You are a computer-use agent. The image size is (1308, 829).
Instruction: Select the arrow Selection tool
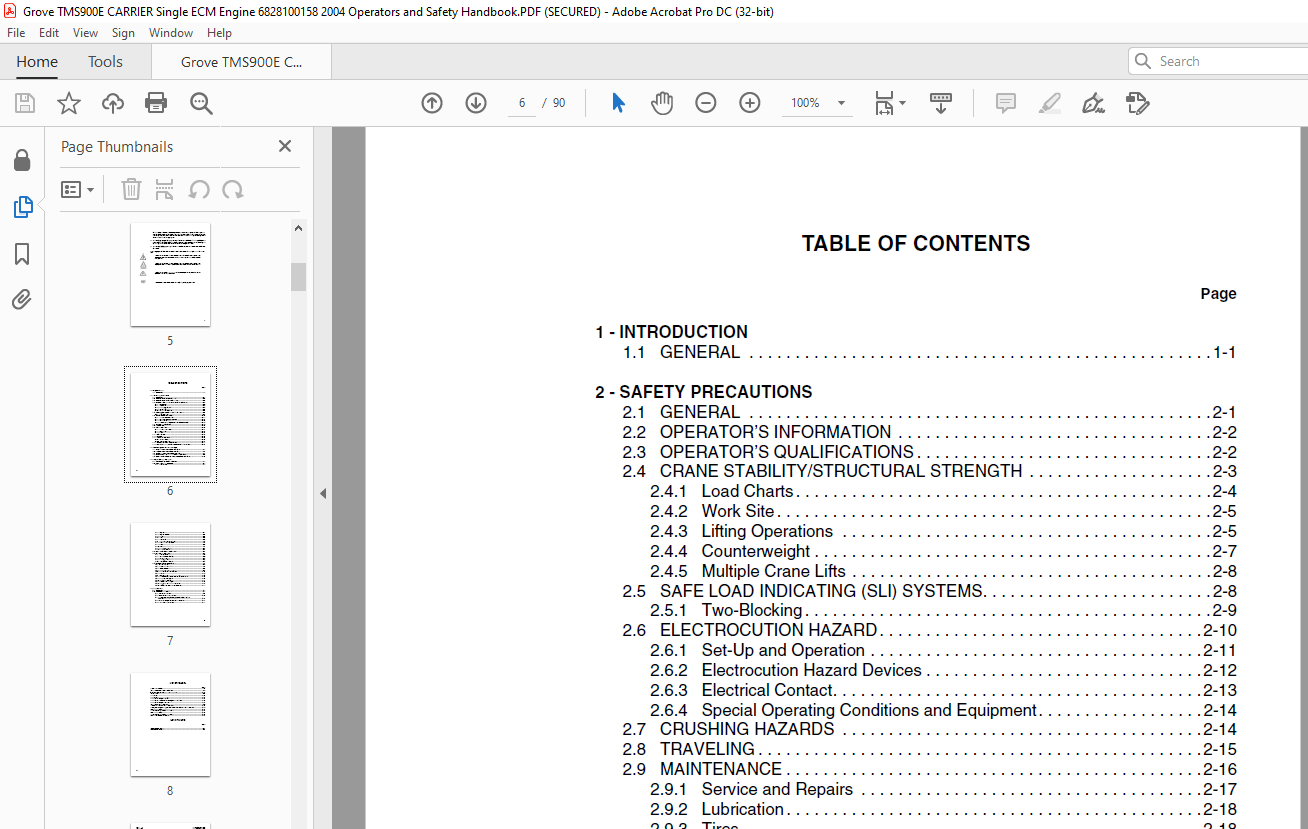coord(618,103)
